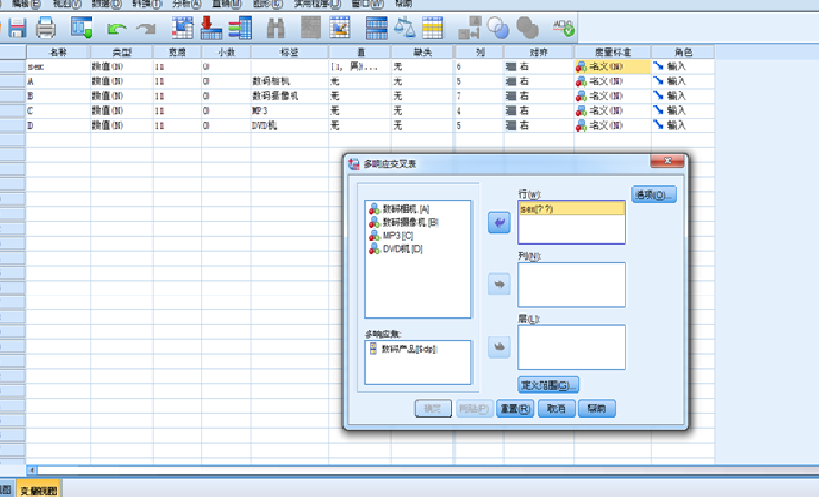Select 数码相机 [A] in the dialog variable list
This screenshot has height=497, width=819.
tap(399, 209)
